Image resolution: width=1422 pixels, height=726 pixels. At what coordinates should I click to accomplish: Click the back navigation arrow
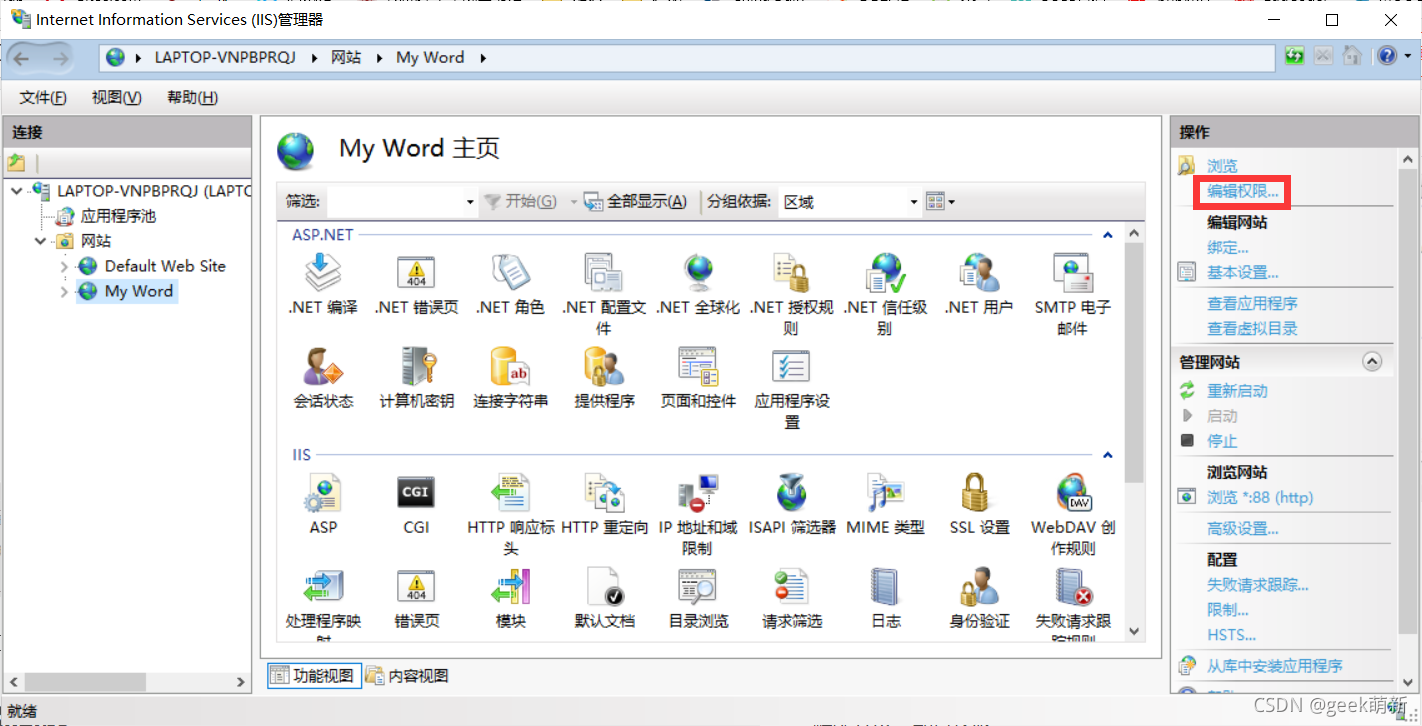[x=22, y=58]
